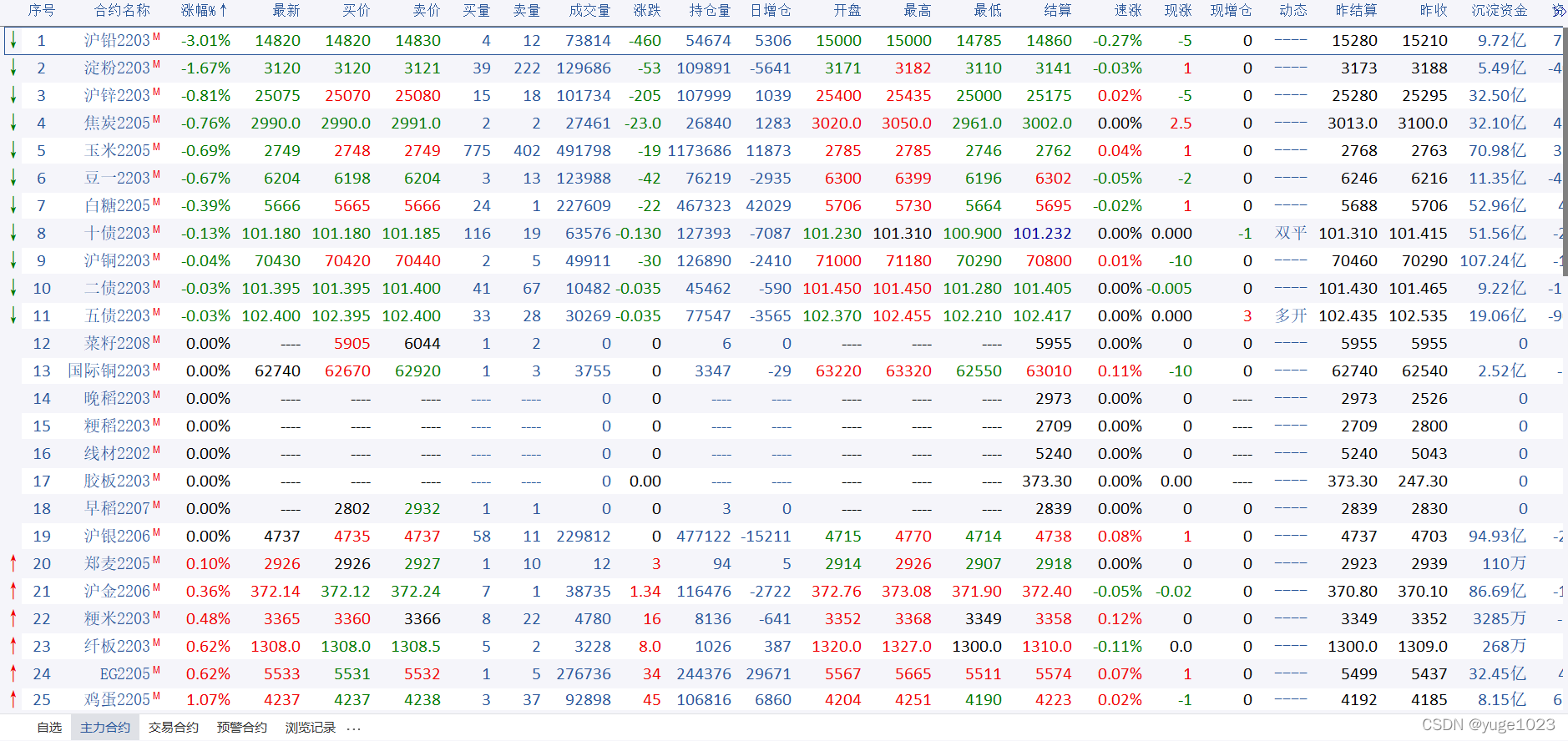This screenshot has height=741, width=1568.
Task: Select the 淀粉2203 contract
Action: click(117, 68)
